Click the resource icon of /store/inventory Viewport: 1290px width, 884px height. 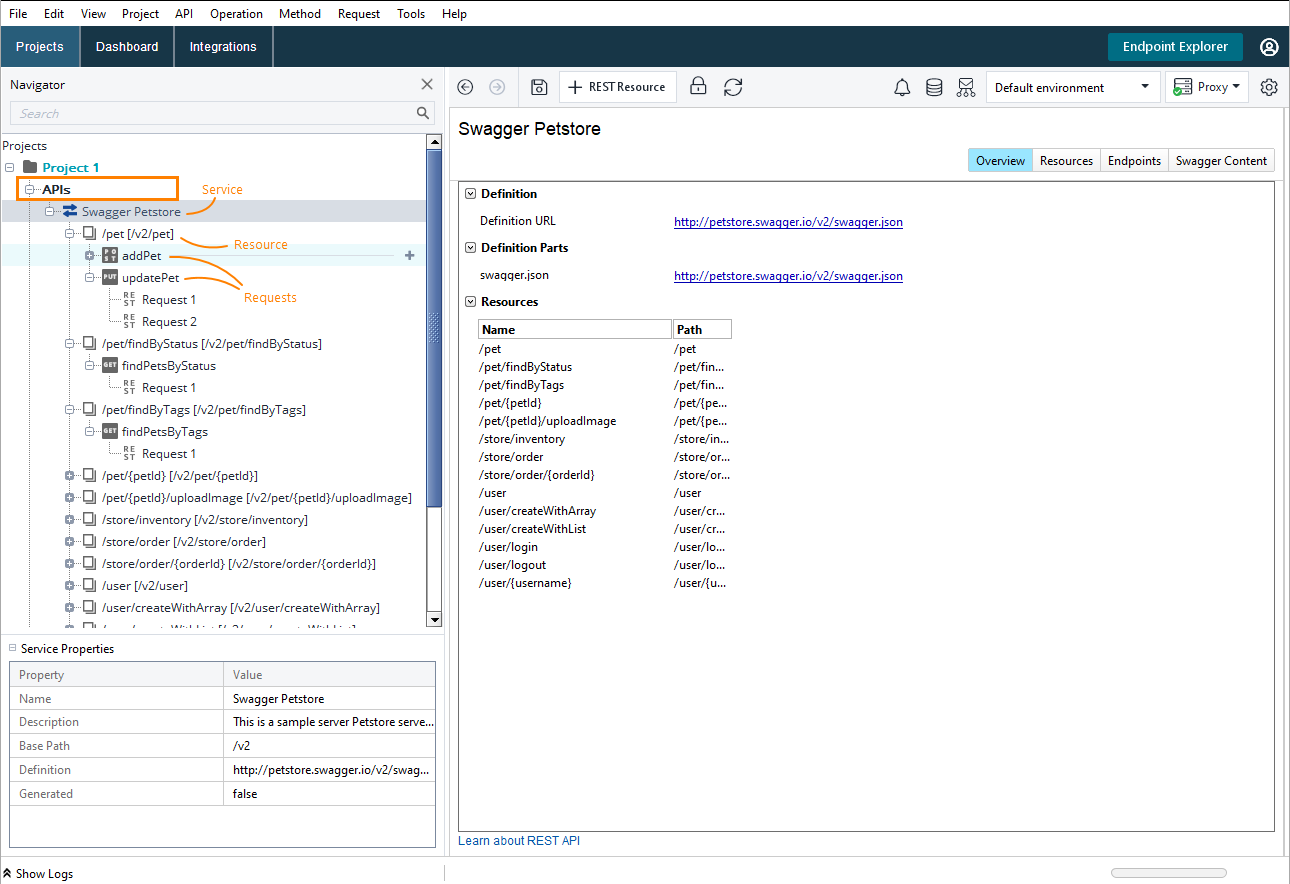click(89, 519)
